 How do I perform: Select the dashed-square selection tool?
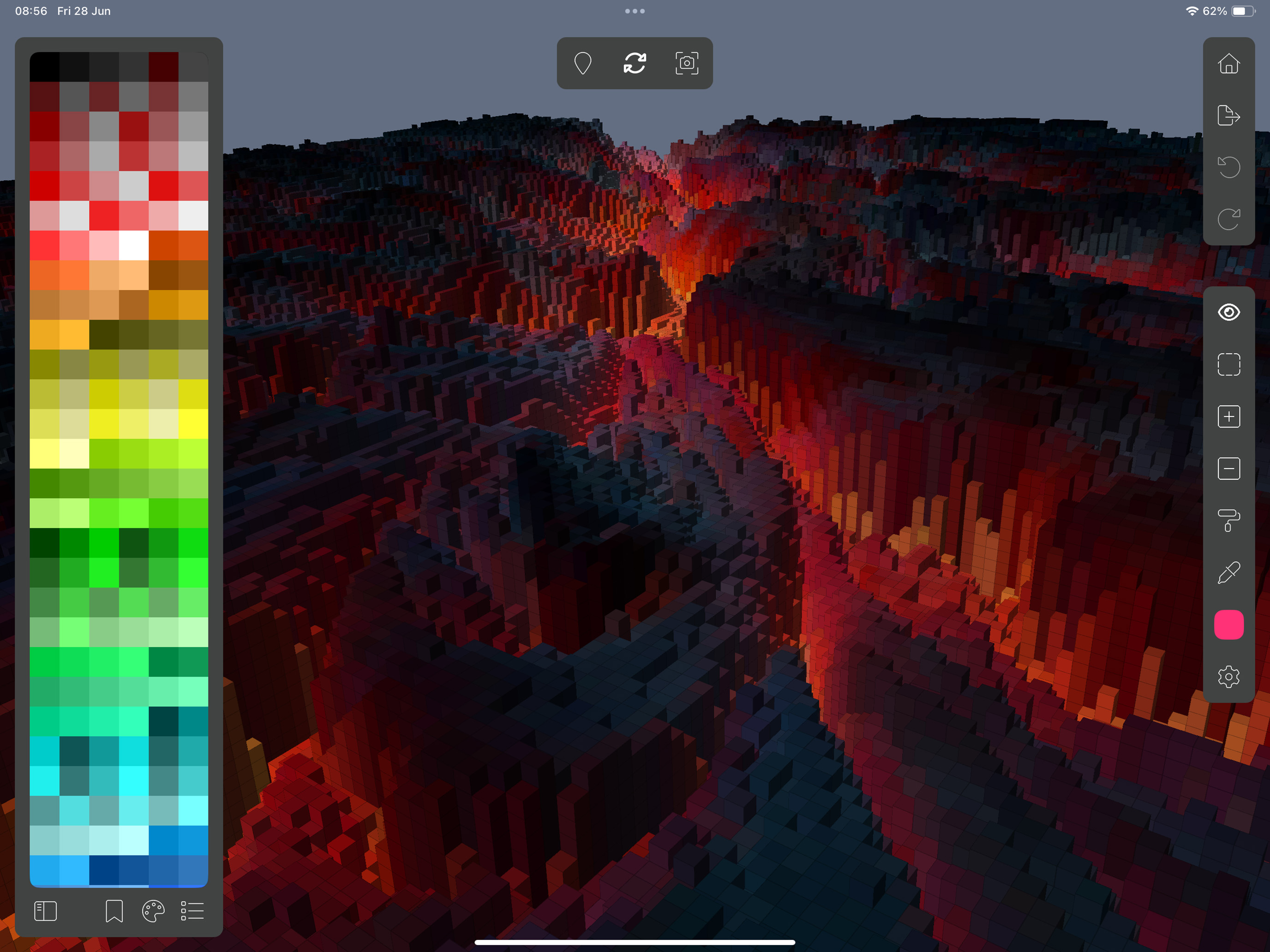click(x=1228, y=364)
